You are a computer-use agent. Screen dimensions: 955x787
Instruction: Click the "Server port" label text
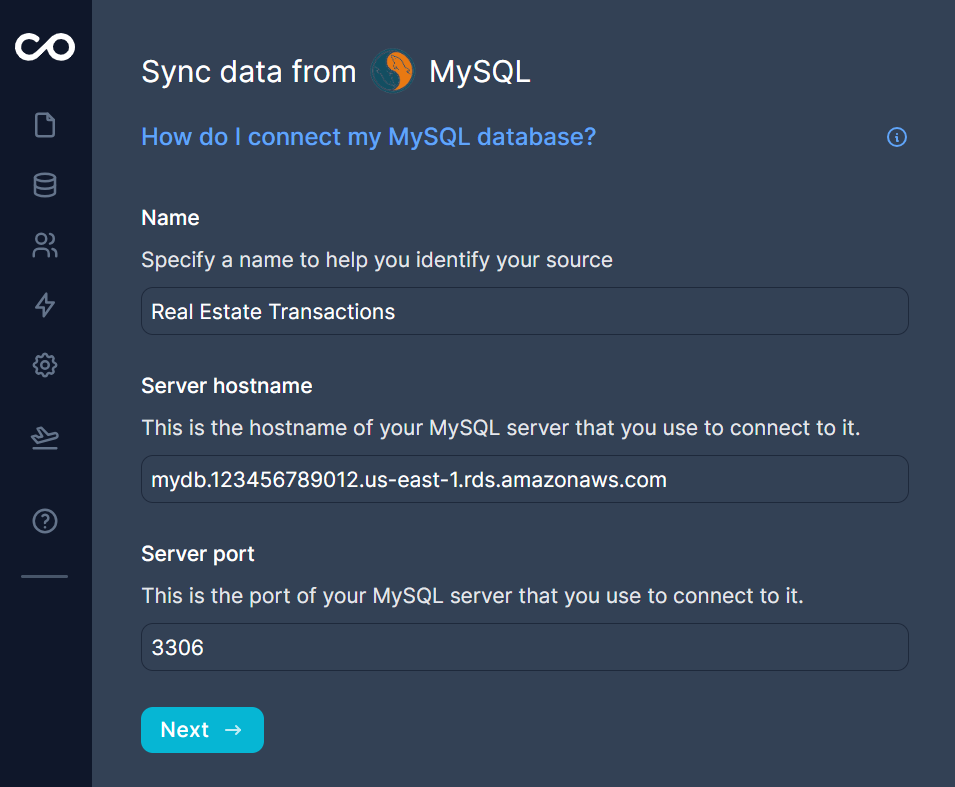coord(198,554)
